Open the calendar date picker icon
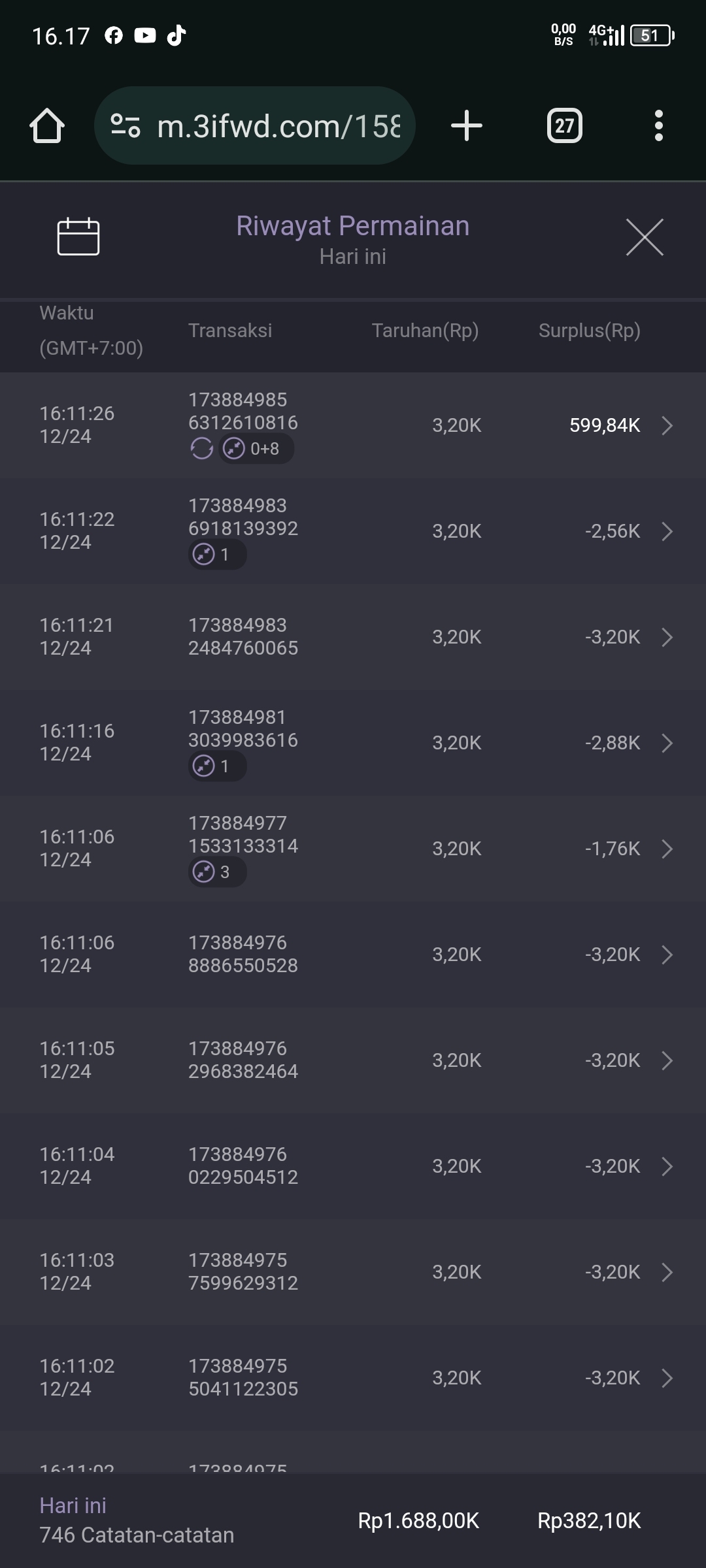This screenshot has width=706, height=1568. [x=78, y=236]
